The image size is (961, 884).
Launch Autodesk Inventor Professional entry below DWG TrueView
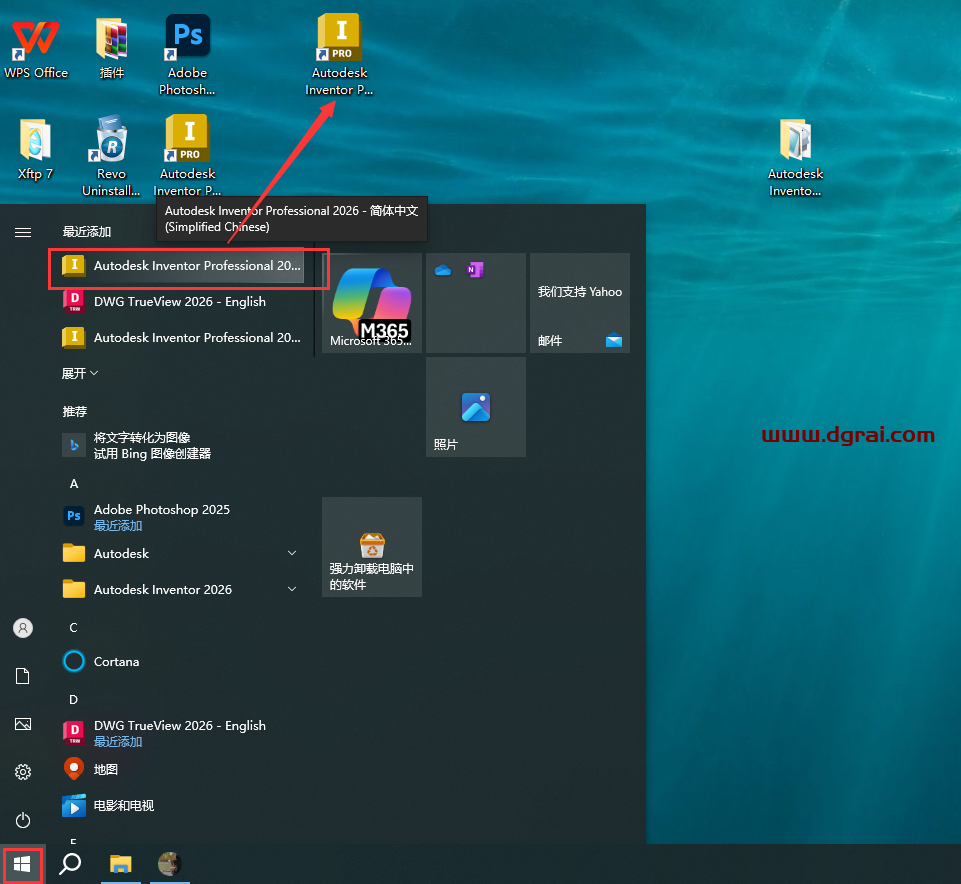pyautogui.click(x=182, y=338)
